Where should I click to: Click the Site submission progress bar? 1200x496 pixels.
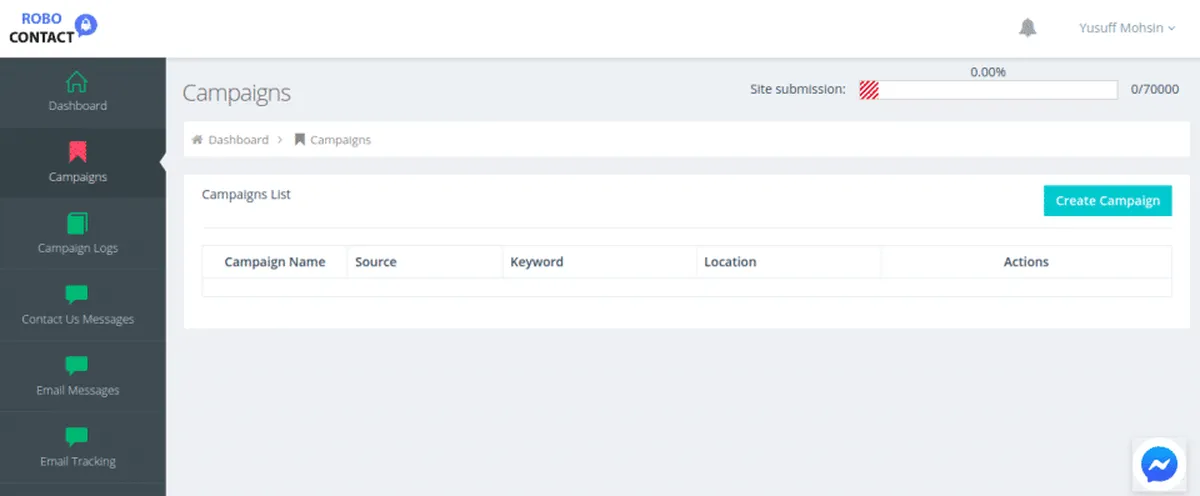988,90
